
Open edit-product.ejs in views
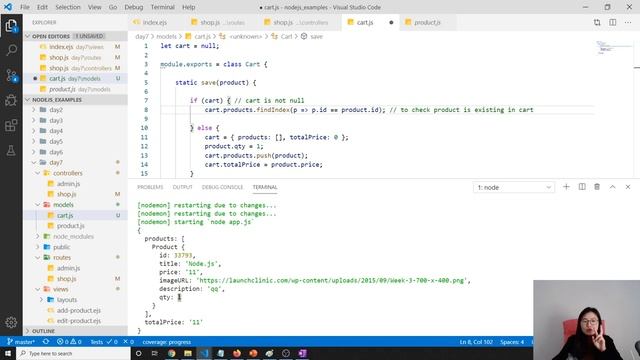tap(79, 321)
